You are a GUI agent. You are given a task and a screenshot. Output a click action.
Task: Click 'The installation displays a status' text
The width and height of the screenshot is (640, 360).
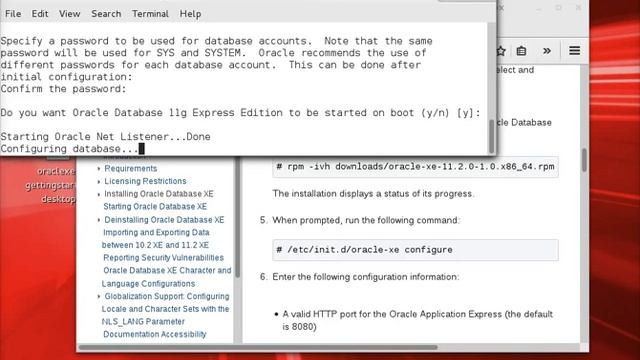coord(373,193)
